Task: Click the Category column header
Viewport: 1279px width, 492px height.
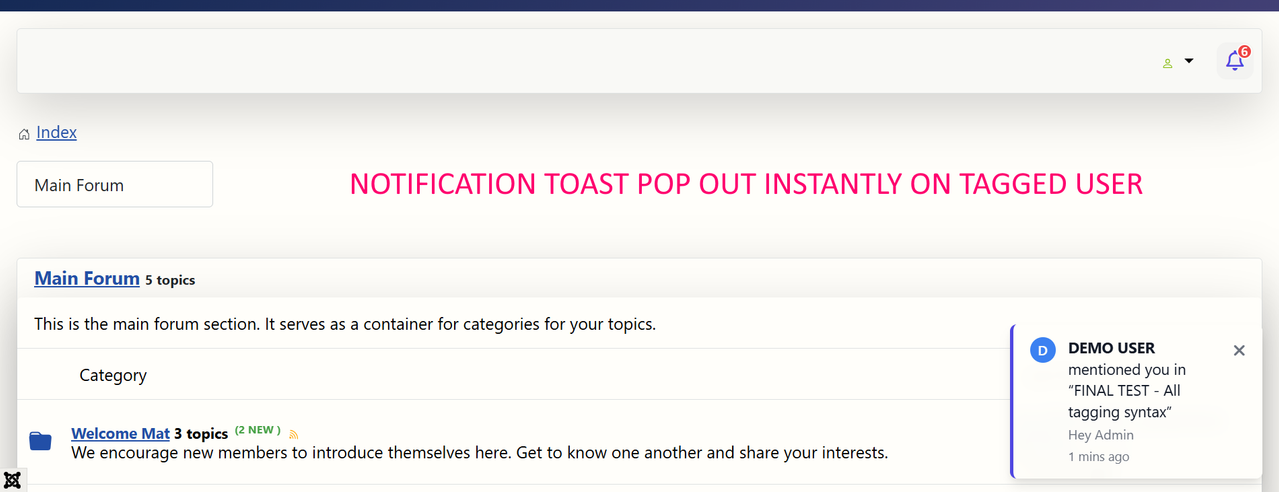Action: [113, 375]
